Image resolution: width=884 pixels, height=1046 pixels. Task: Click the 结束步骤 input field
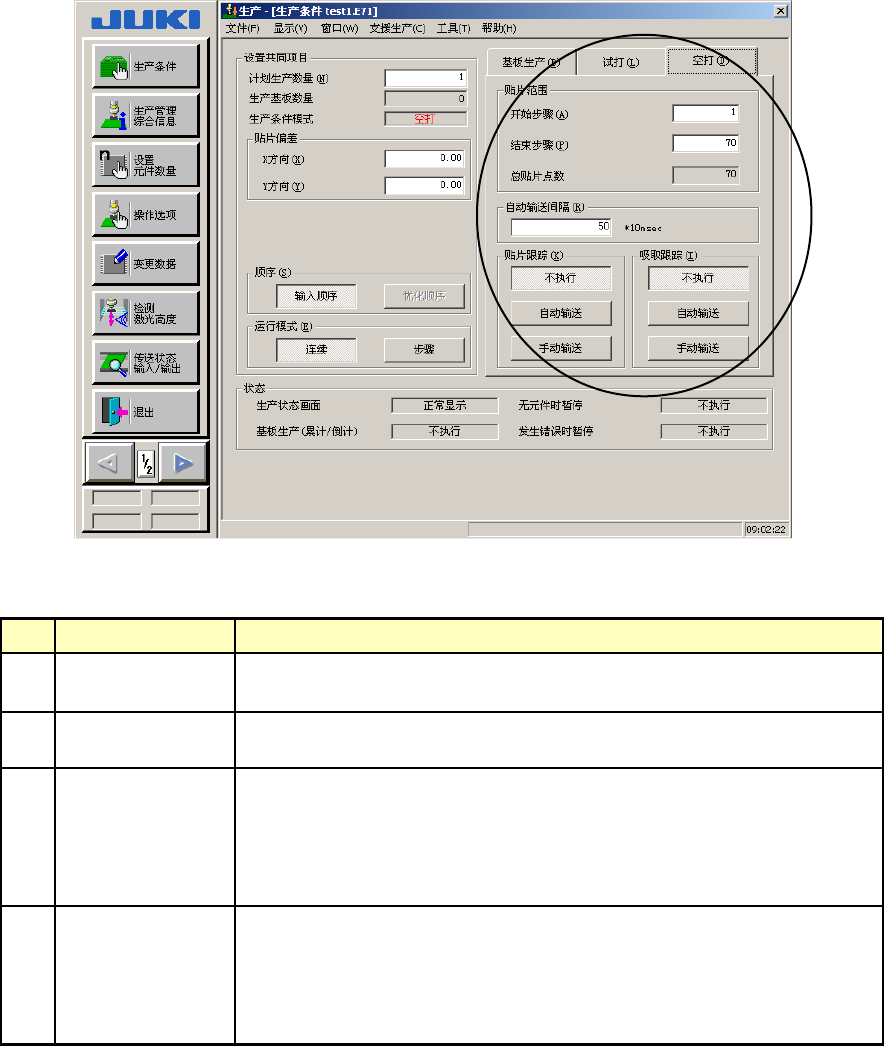coord(706,143)
